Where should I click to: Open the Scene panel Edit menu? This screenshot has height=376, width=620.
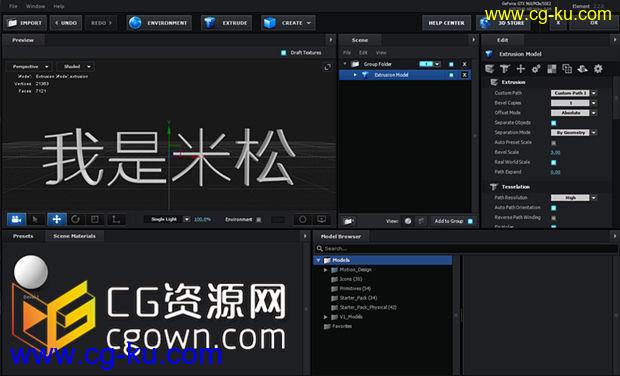[x=363, y=53]
